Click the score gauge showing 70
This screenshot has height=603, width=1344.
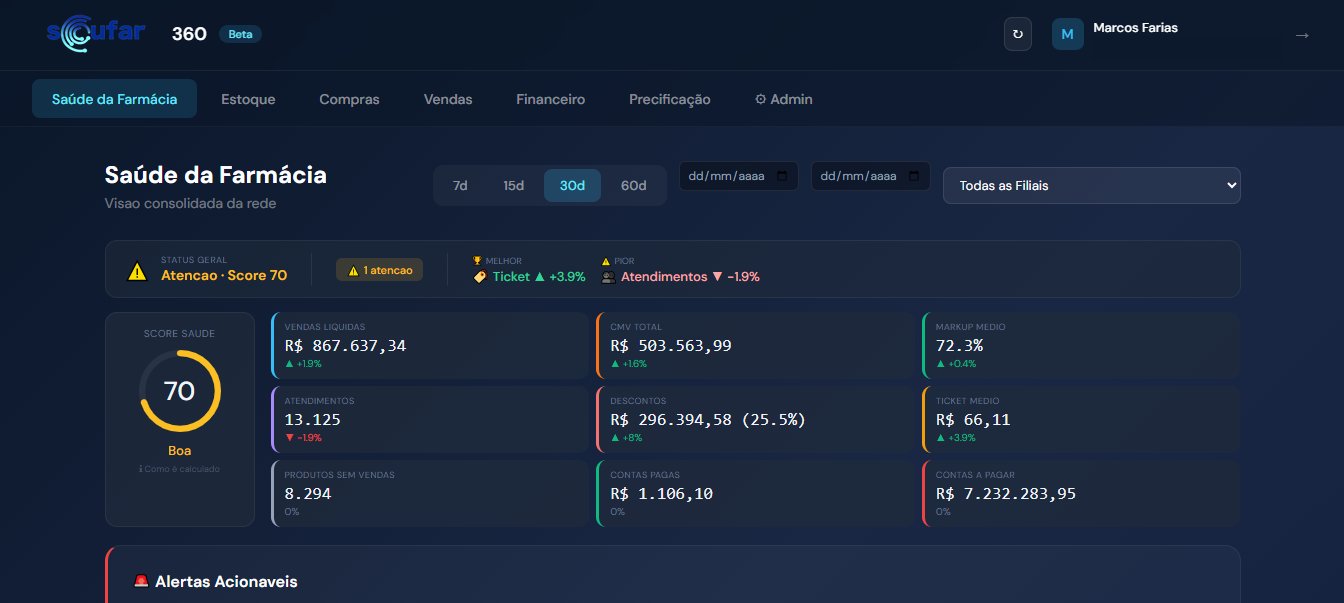point(180,391)
